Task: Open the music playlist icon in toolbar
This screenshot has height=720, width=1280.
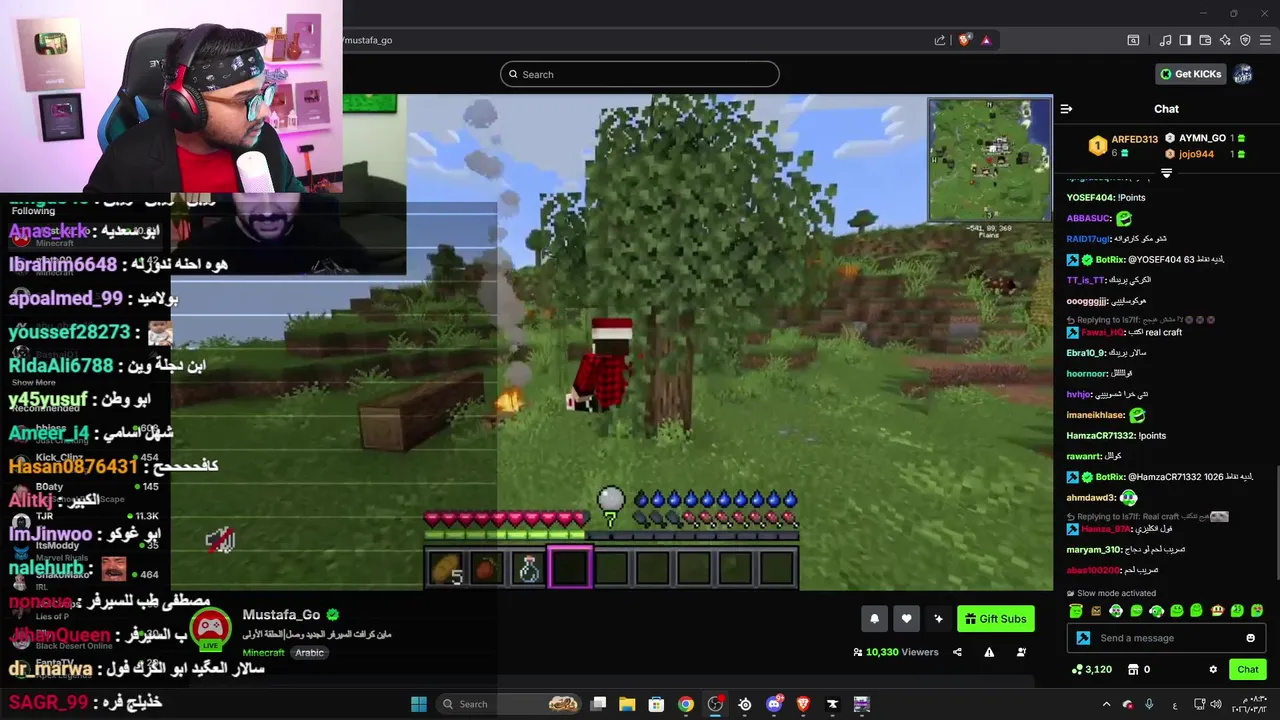Action: [1165, 40]
